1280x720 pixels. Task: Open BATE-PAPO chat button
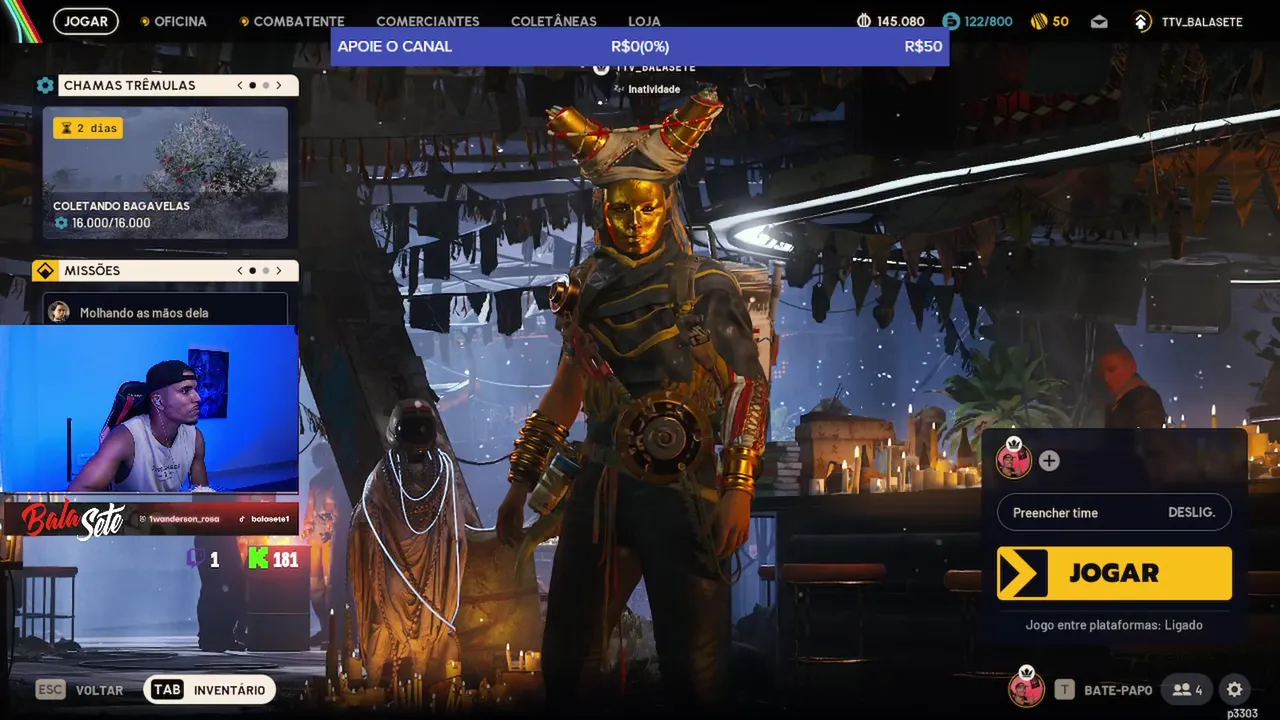click(1118, 690)
